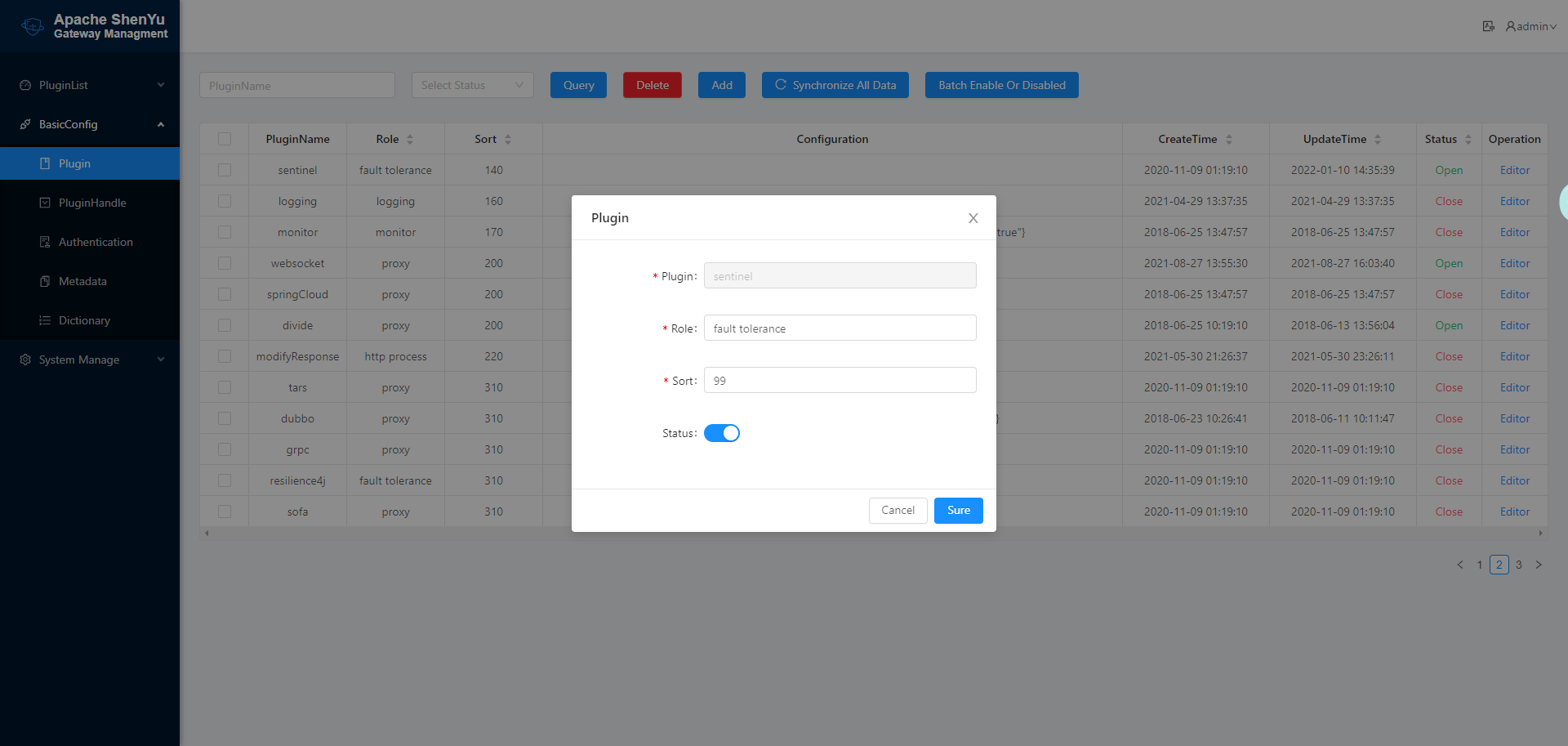Click the BasicConfig sidebar icon
Image resolution: width=1568 pixels, height=746 pixels.
[25, 124]
